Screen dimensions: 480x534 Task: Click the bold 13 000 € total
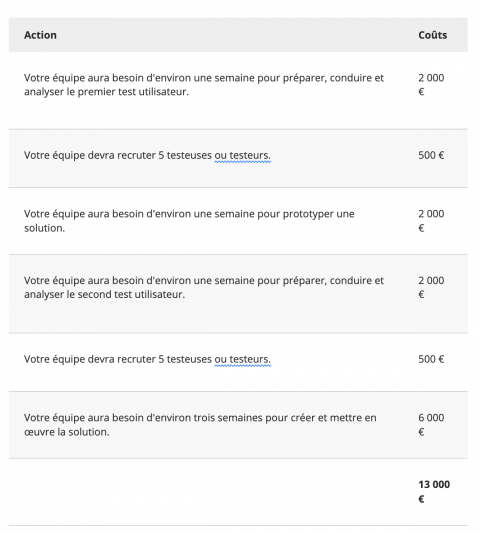pyautogui.click(x=434, y=491)
